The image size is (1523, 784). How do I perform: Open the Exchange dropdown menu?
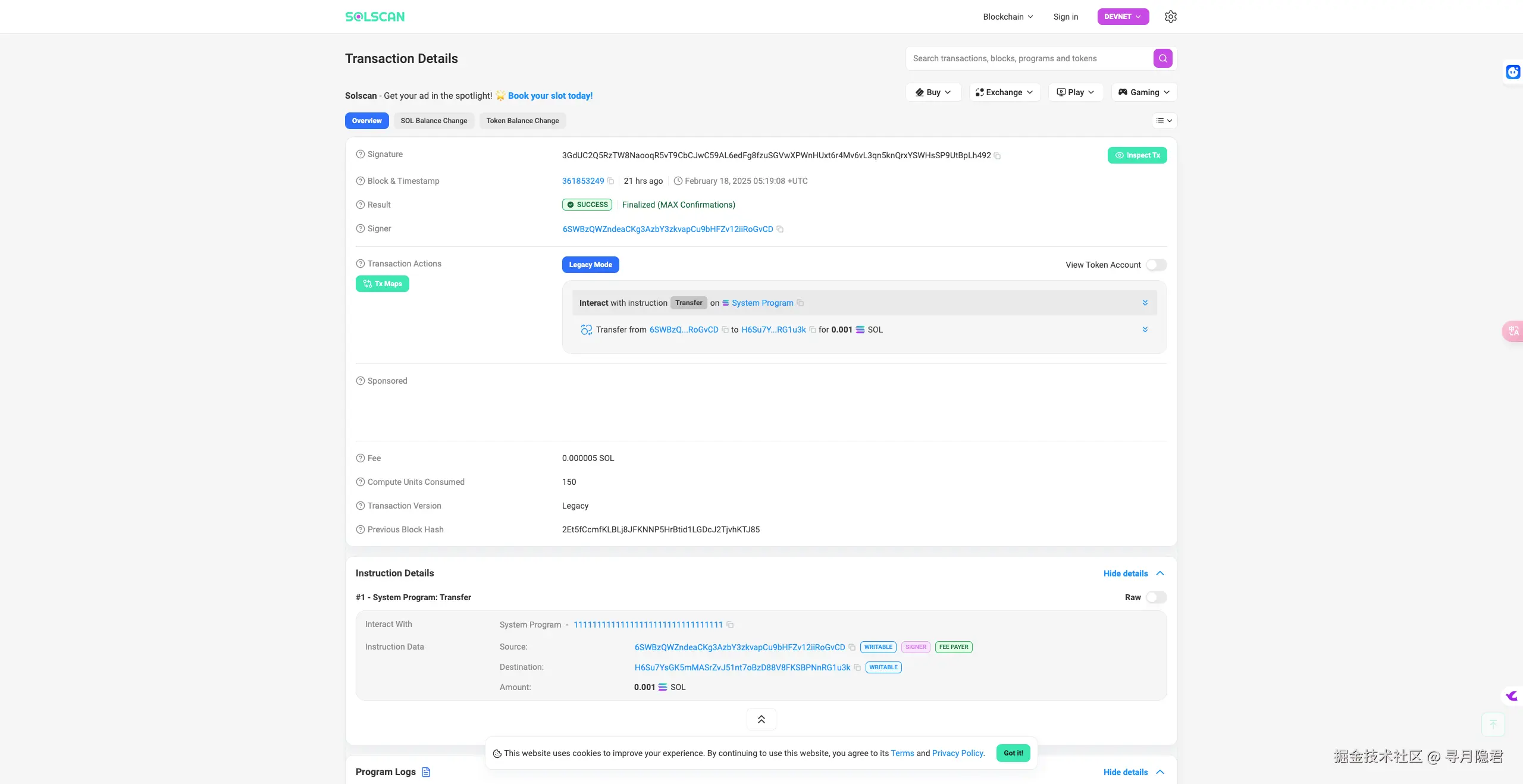[x=1004, y=92]
